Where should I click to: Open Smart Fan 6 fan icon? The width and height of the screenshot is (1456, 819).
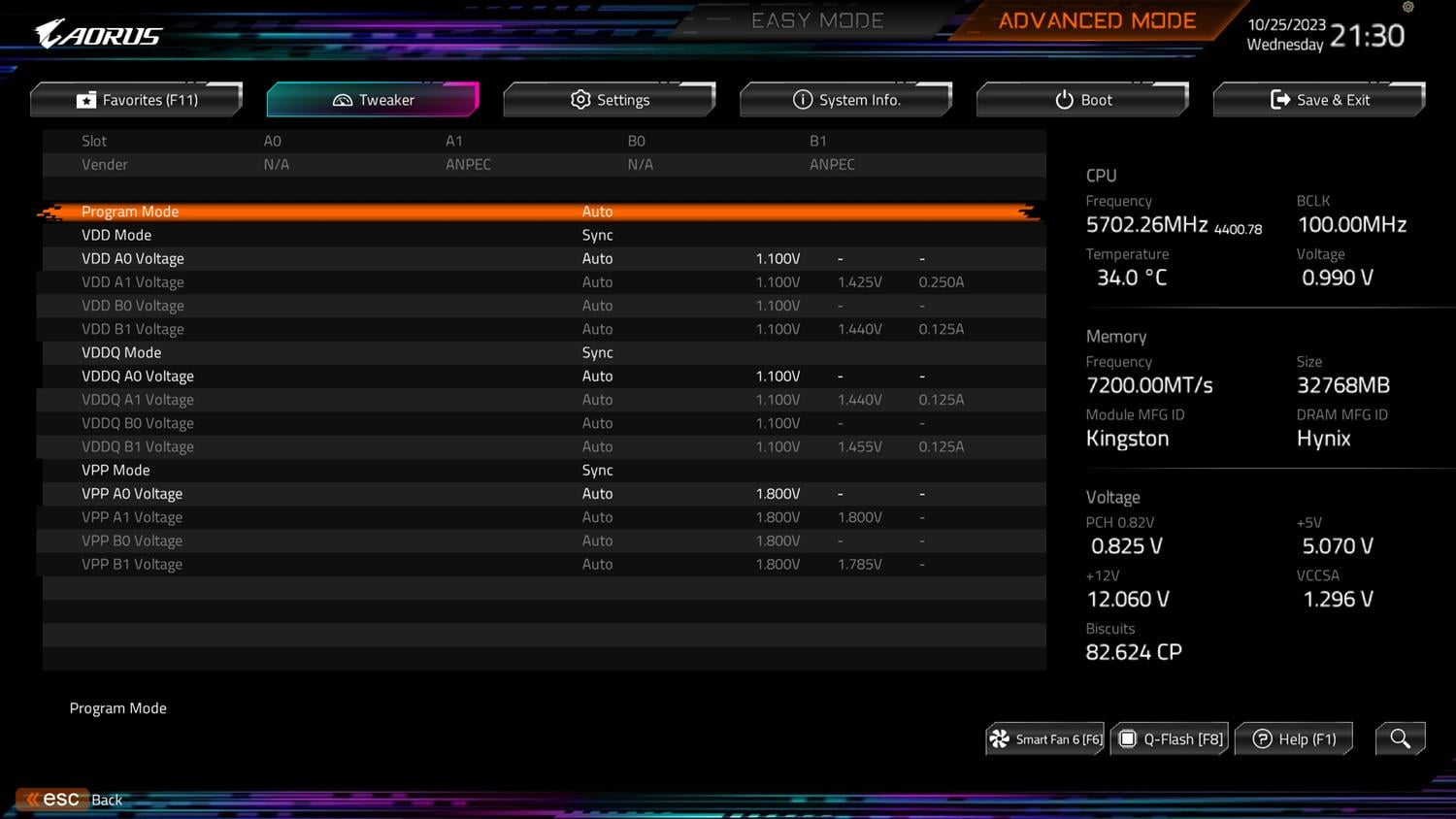click(999, 739)
